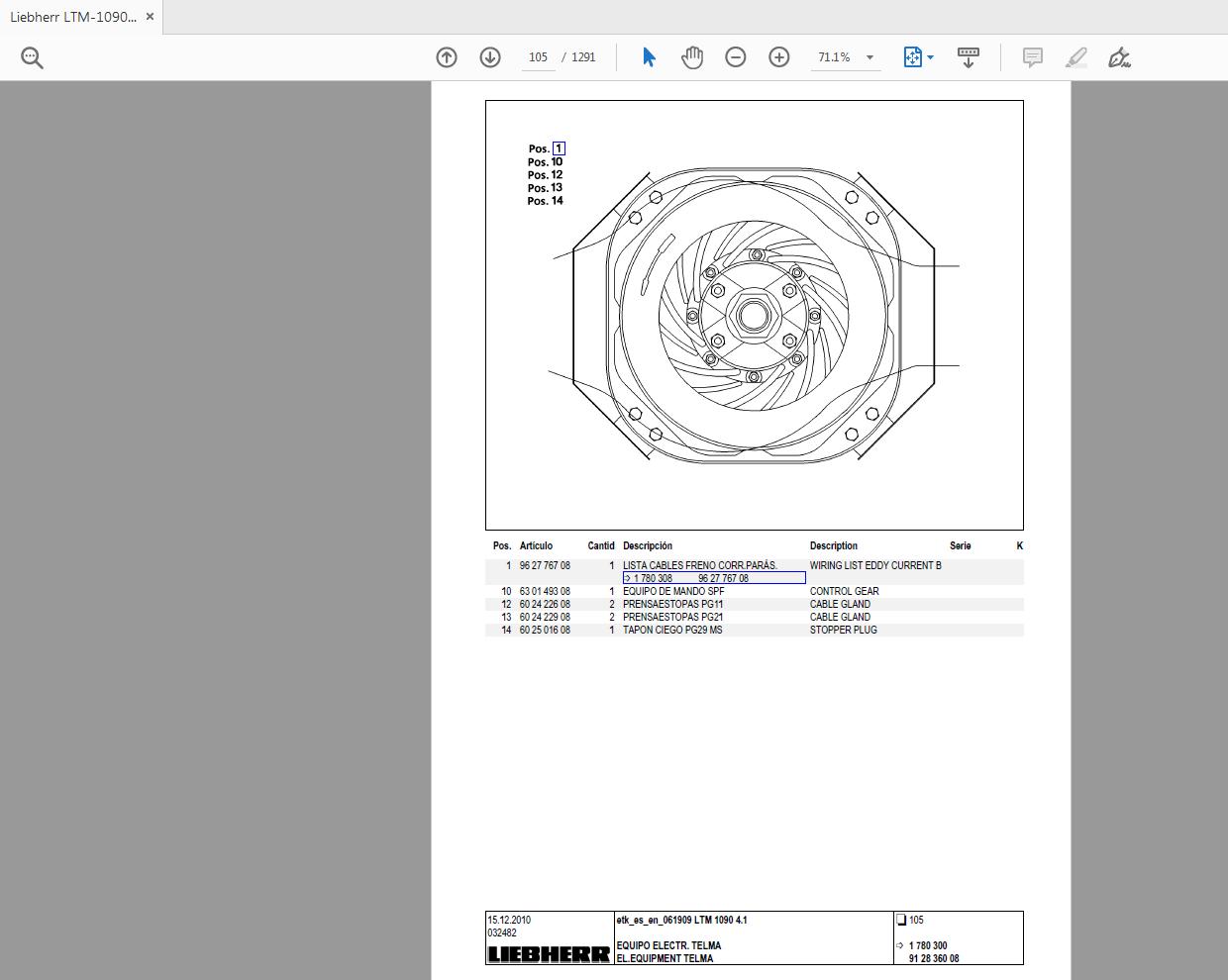The image size is (1228, 980).
Task: Click the Pos. 10 label in diagram
Action: 546,162
